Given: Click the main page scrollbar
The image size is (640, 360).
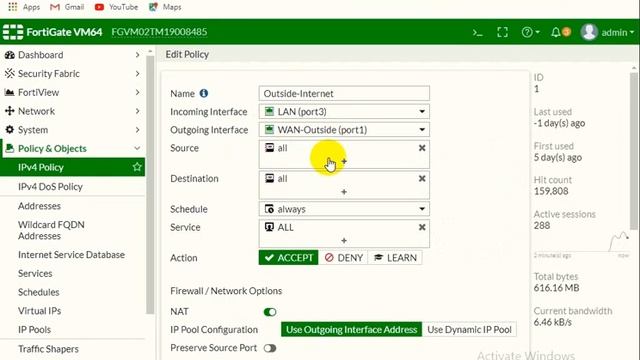Looking at the screenshot, I should [633, 151].
